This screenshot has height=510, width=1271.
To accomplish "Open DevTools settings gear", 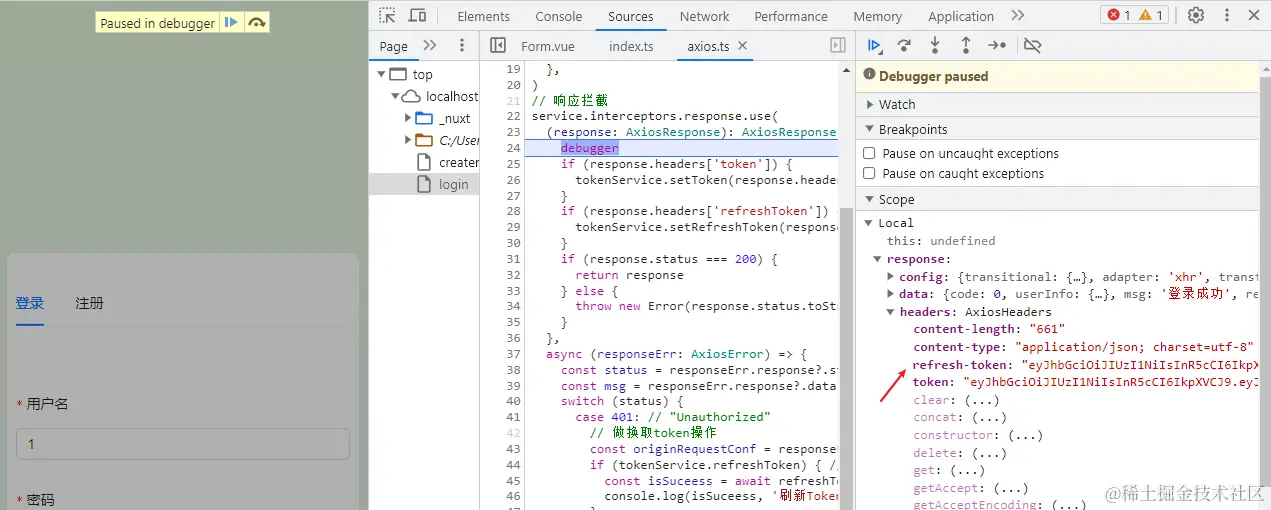I will click(x=1196, y=15).
